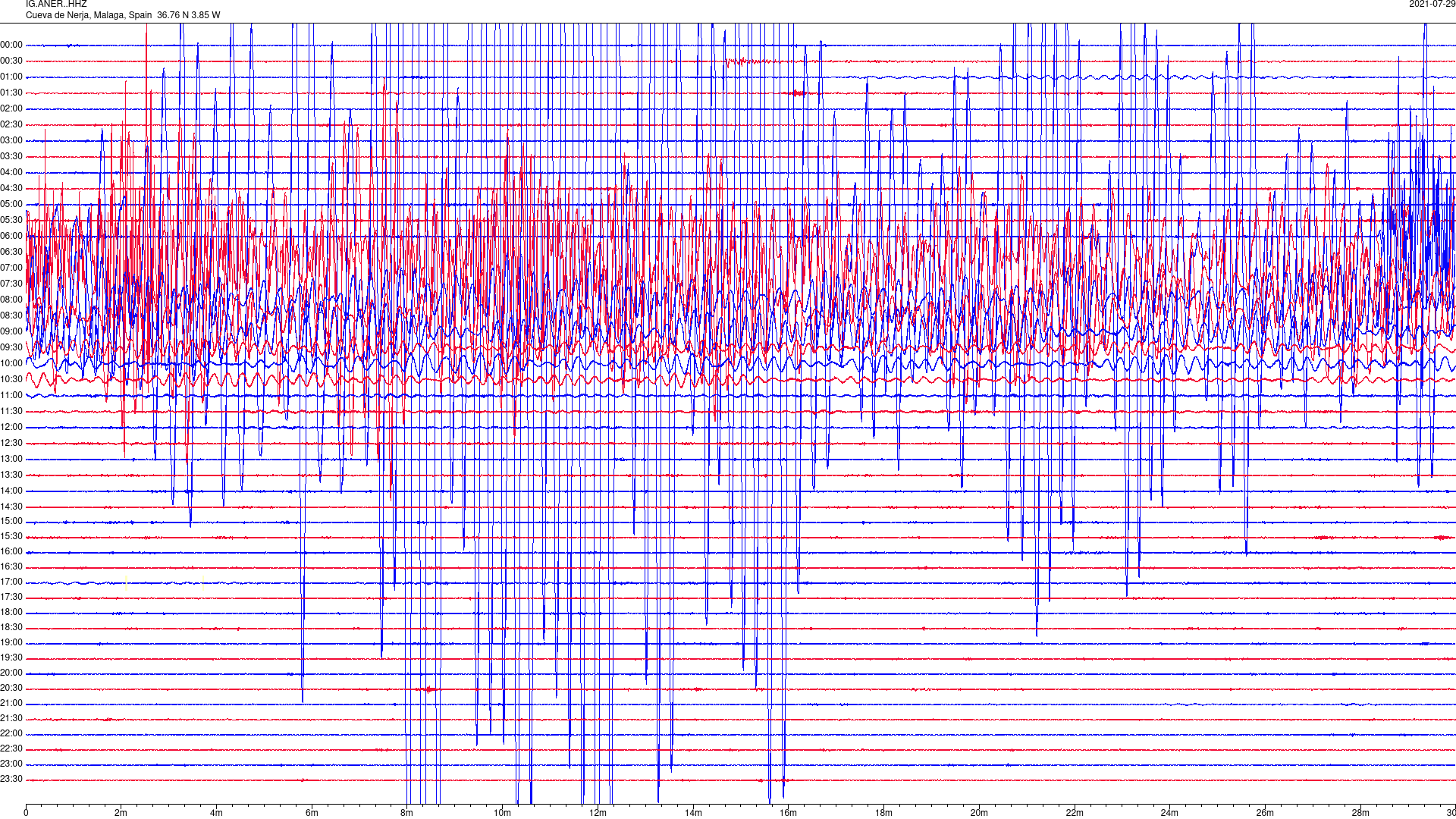The width and height of the screenshot is (1456, 819).
Task: Select the 12:00 trace time label
Action: [x=11, y=428]
